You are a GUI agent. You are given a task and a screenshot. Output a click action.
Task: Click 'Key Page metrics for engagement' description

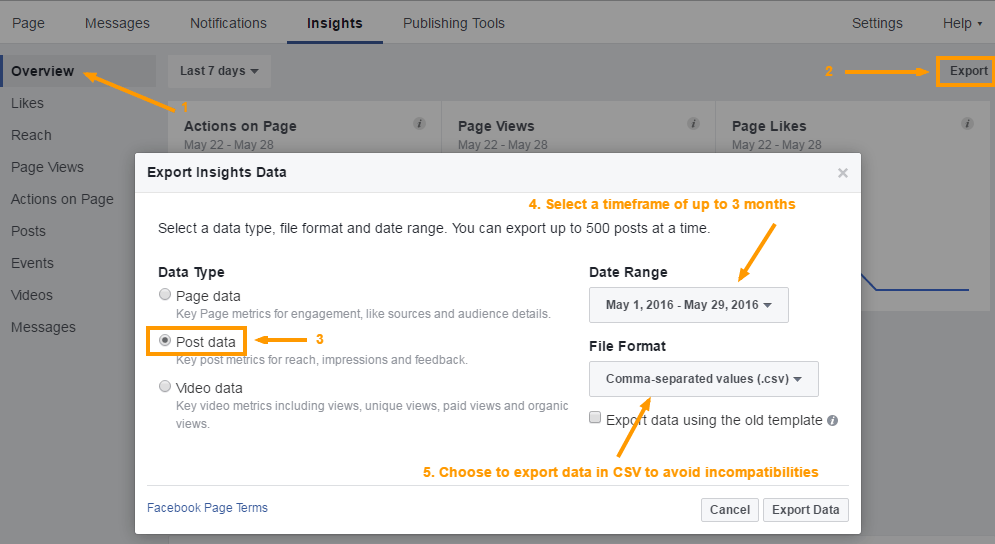[x=363, y=314]
